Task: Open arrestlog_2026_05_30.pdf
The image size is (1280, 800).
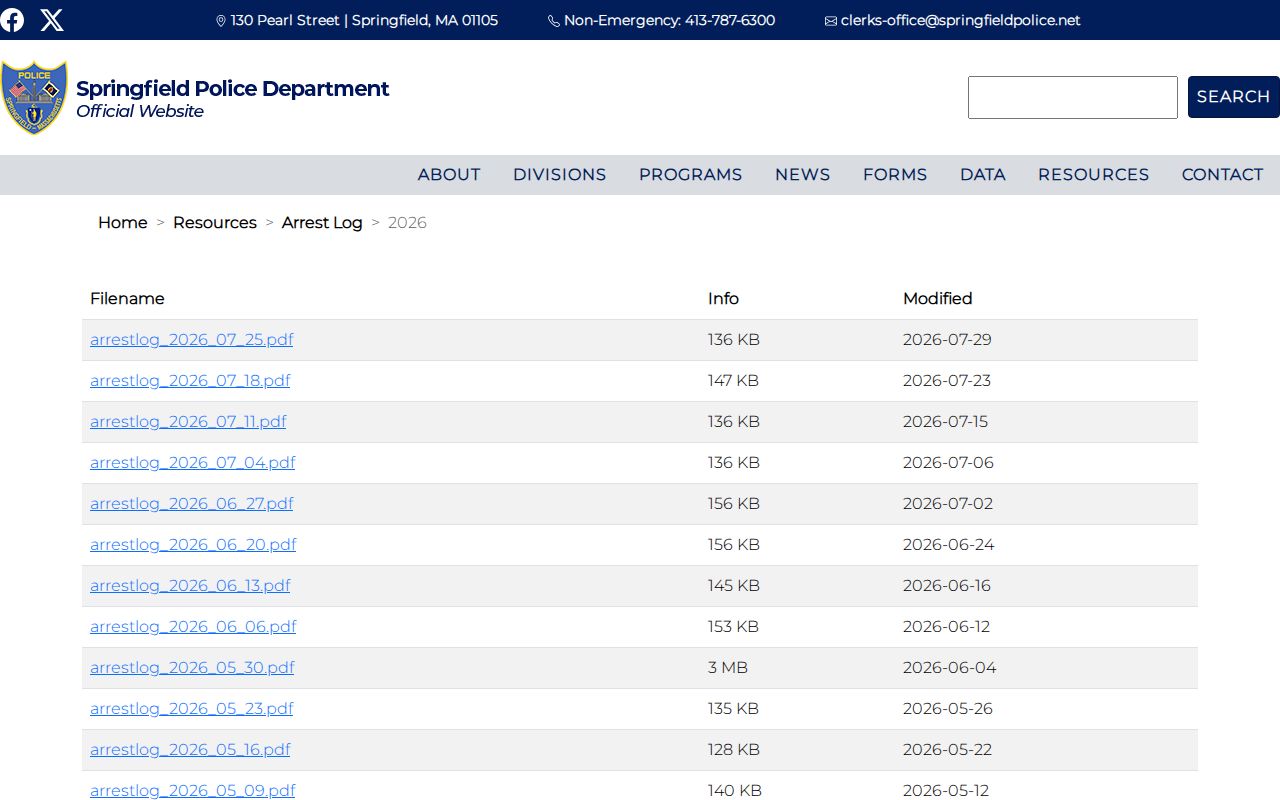Action: point(192,668)
